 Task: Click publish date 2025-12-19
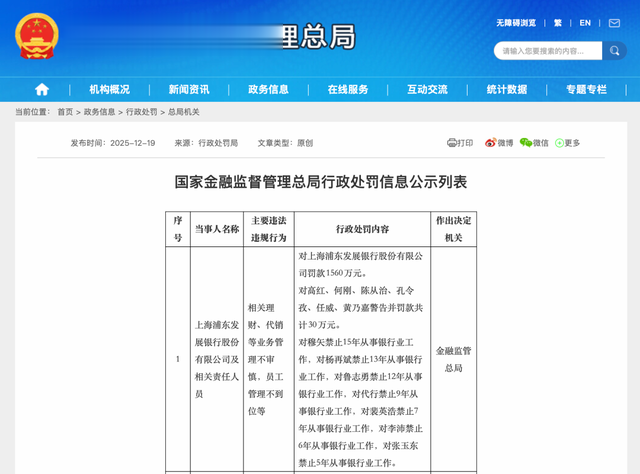pyautogui.click(x=133, y=143)
